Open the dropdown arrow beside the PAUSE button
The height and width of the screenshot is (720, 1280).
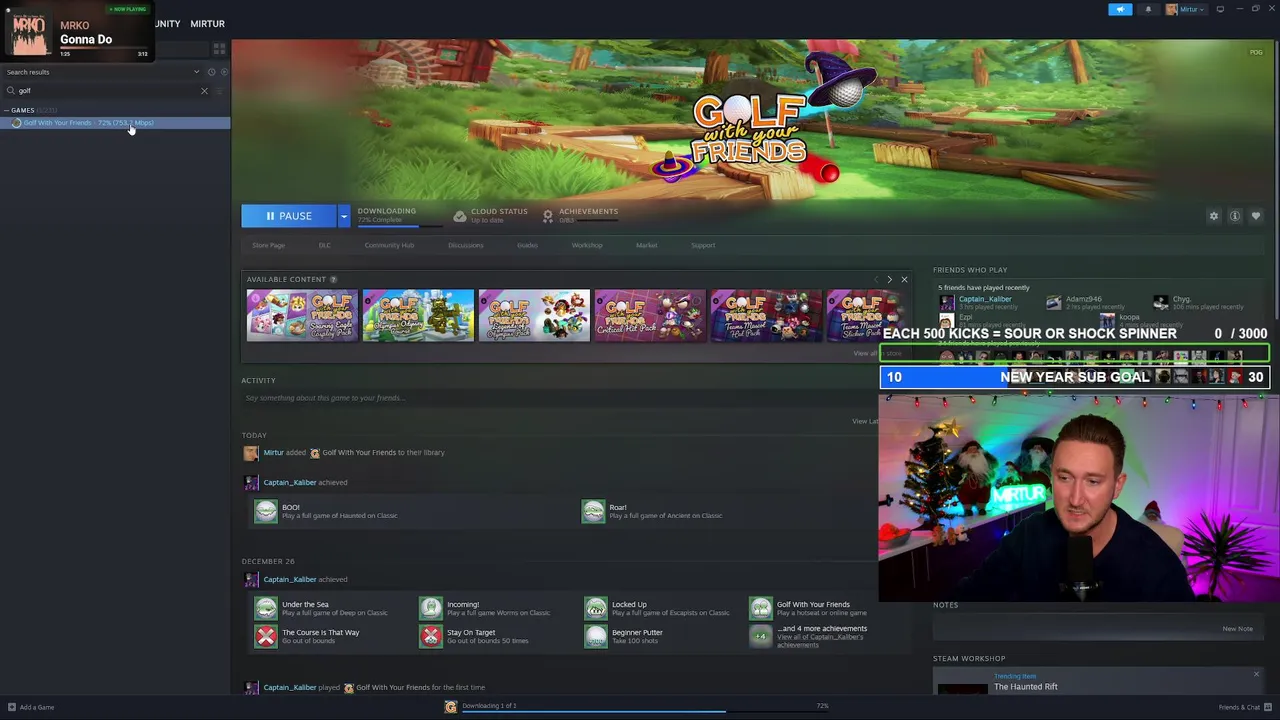point(343,216)
